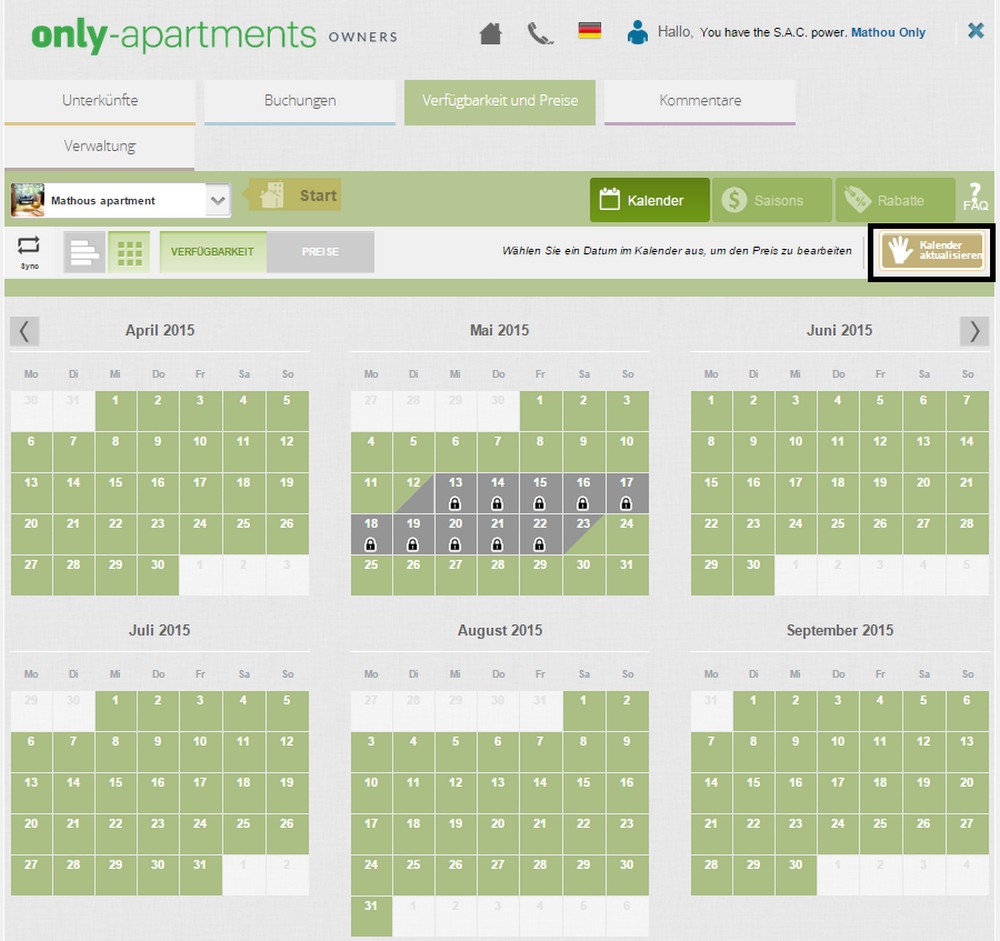Screen dimensions: 1000x941
Task: Click the user profile icon beside Hallo
Action: [x=636, y=31]
